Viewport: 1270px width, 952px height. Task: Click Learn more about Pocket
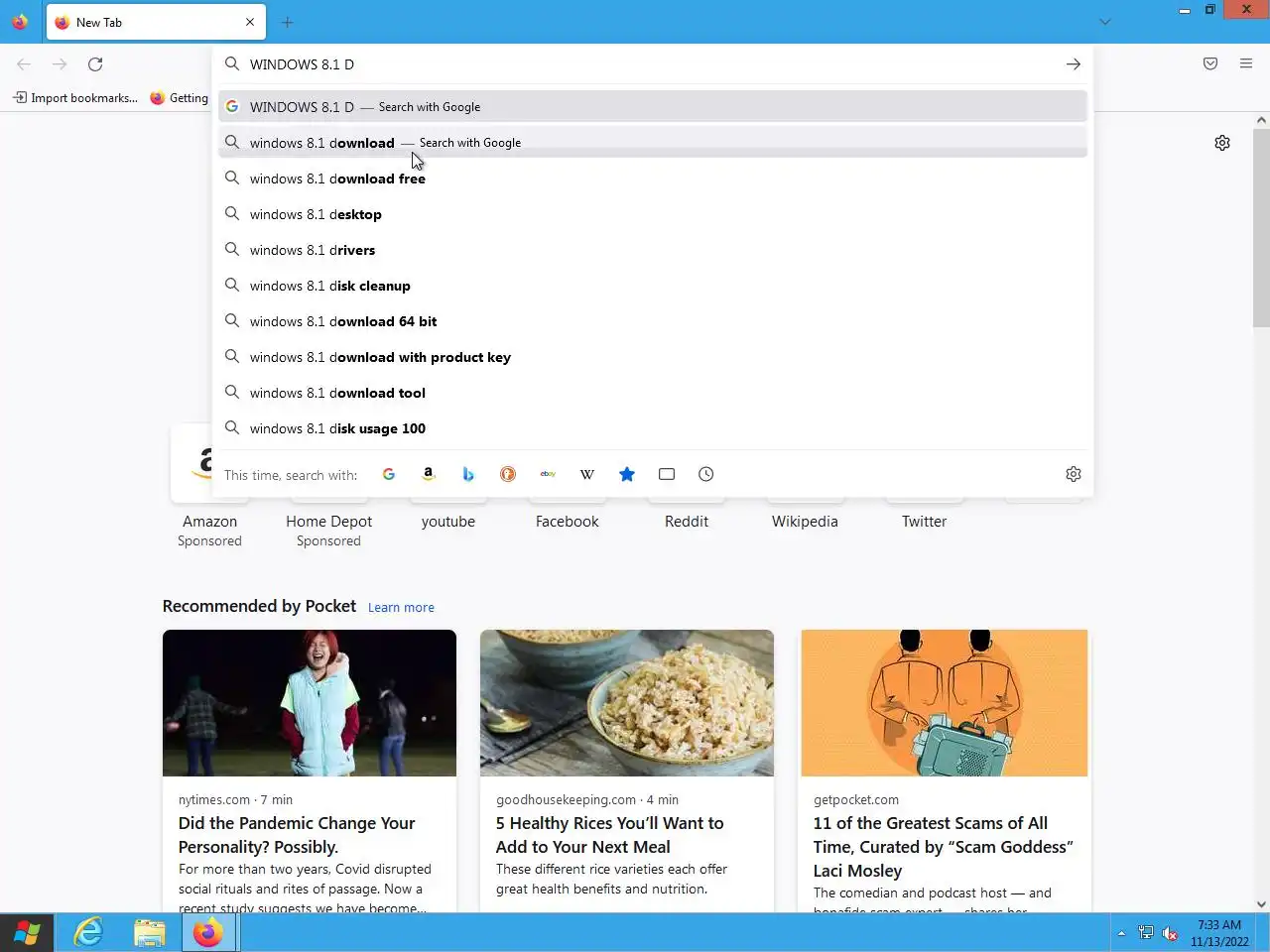click(x=401, y=607)
